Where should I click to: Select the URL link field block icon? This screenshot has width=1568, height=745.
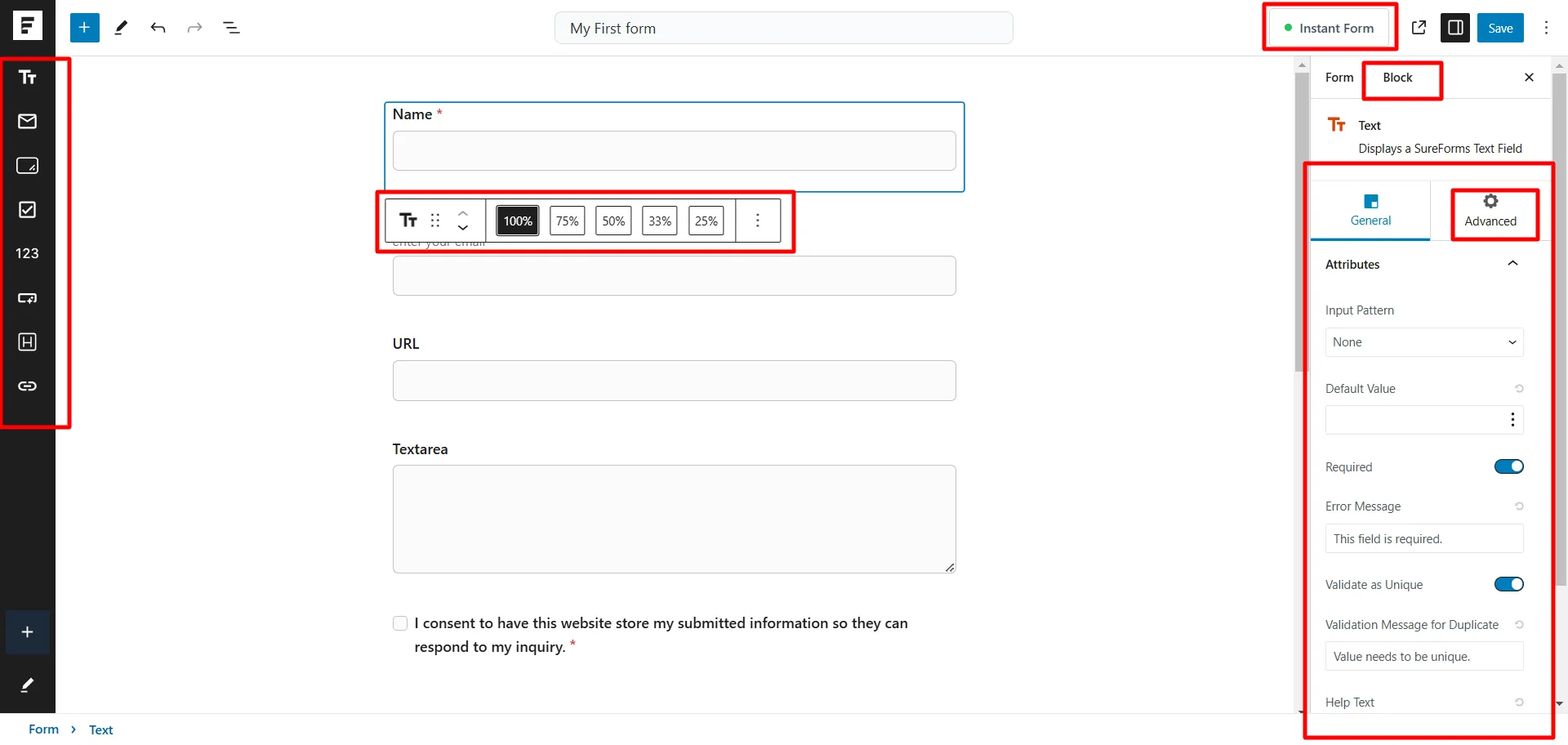pos(27,386)
